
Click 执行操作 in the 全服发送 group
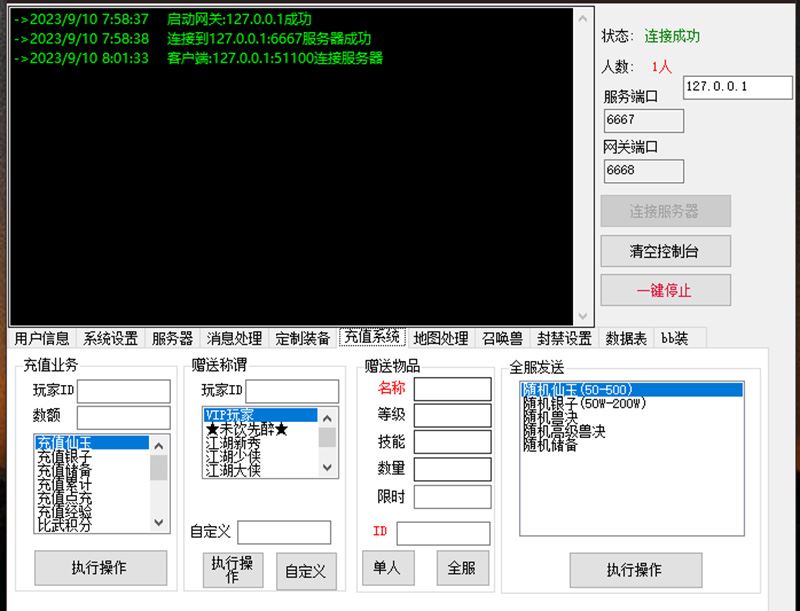[634, 570]
